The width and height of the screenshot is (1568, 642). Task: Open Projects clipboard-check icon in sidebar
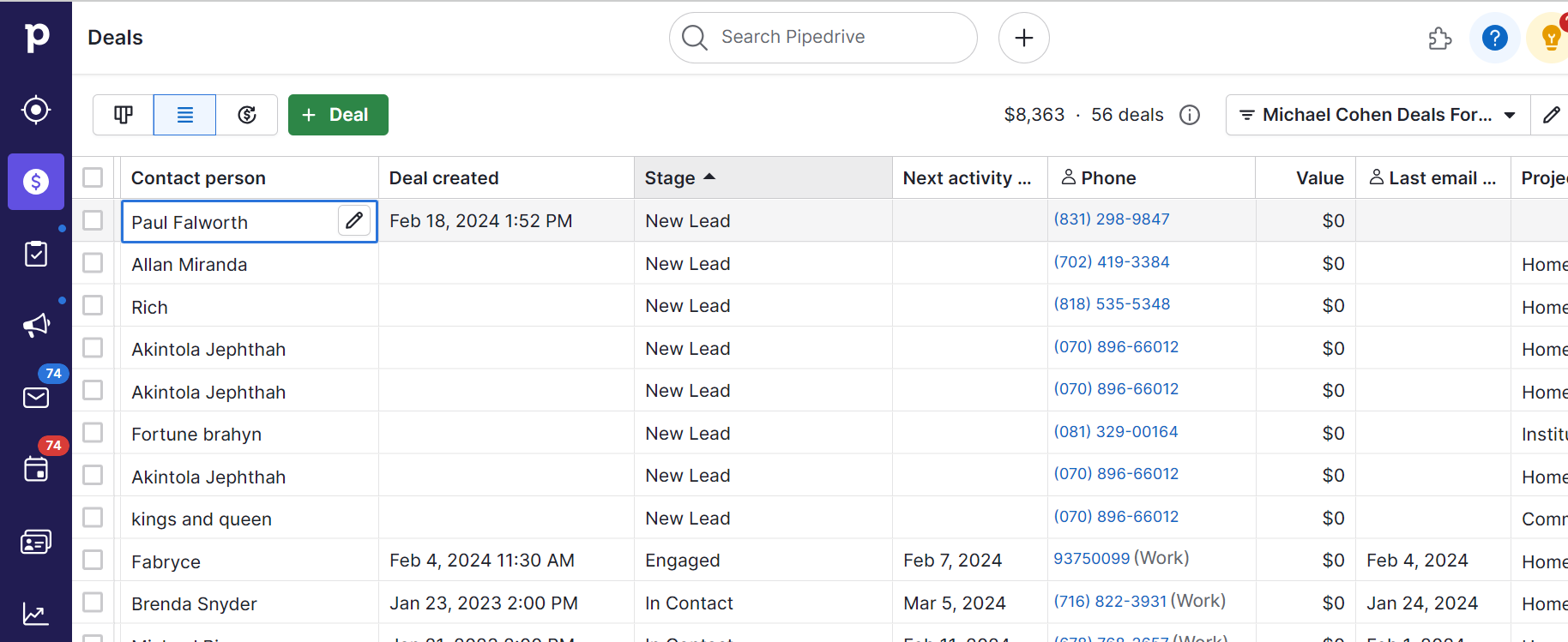pyautogui.click(x=36, y=254)
